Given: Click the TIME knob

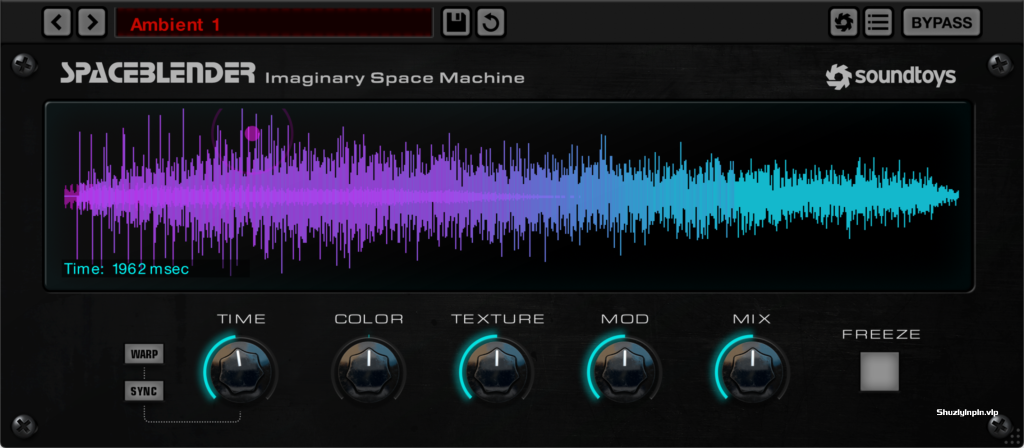Looking at the screenshot, I should coord(238,370).
